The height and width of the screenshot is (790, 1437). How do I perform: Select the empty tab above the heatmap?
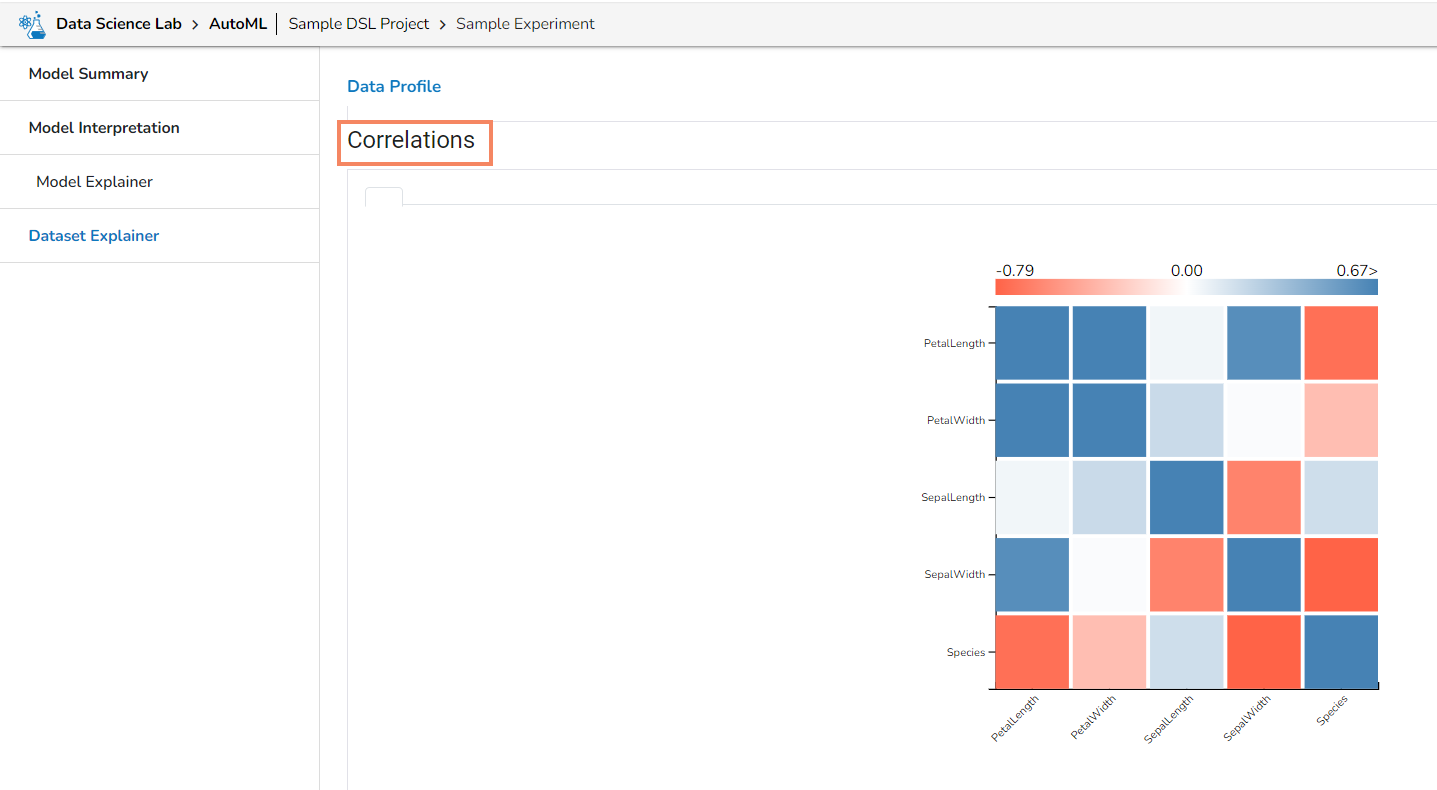coord(384,196)
